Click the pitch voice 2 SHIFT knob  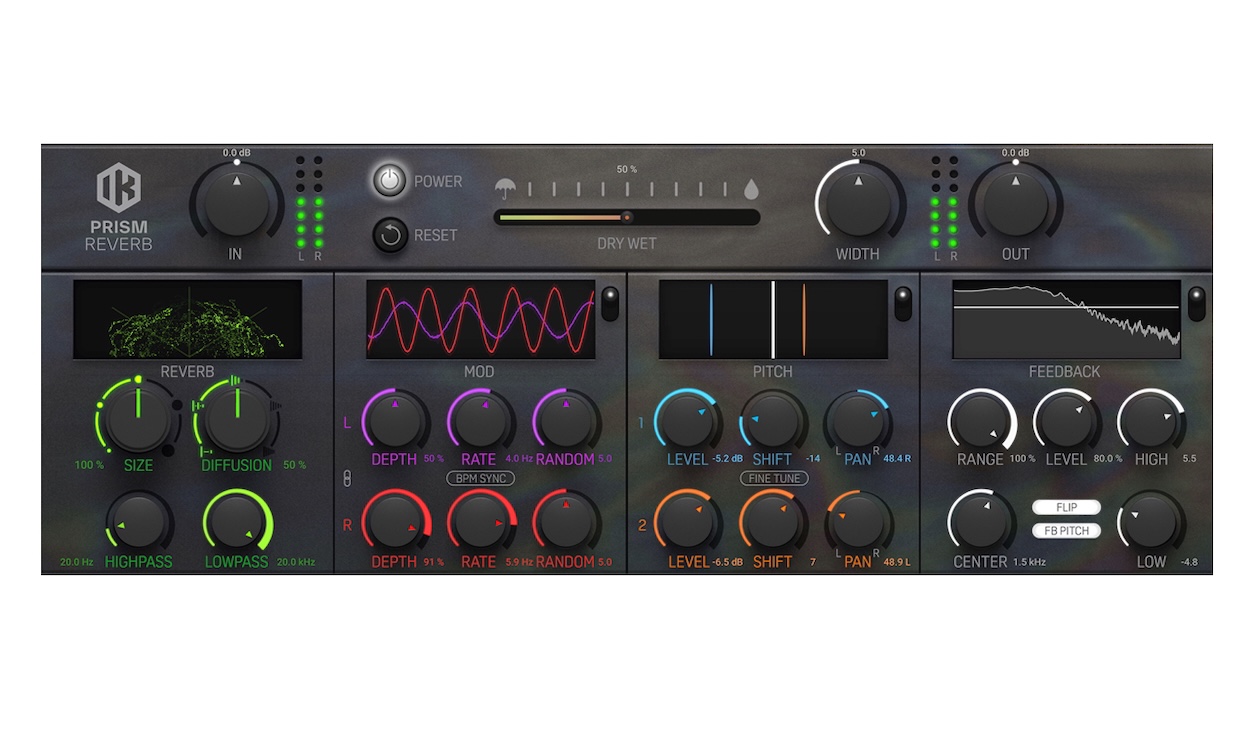pos(773,522)
